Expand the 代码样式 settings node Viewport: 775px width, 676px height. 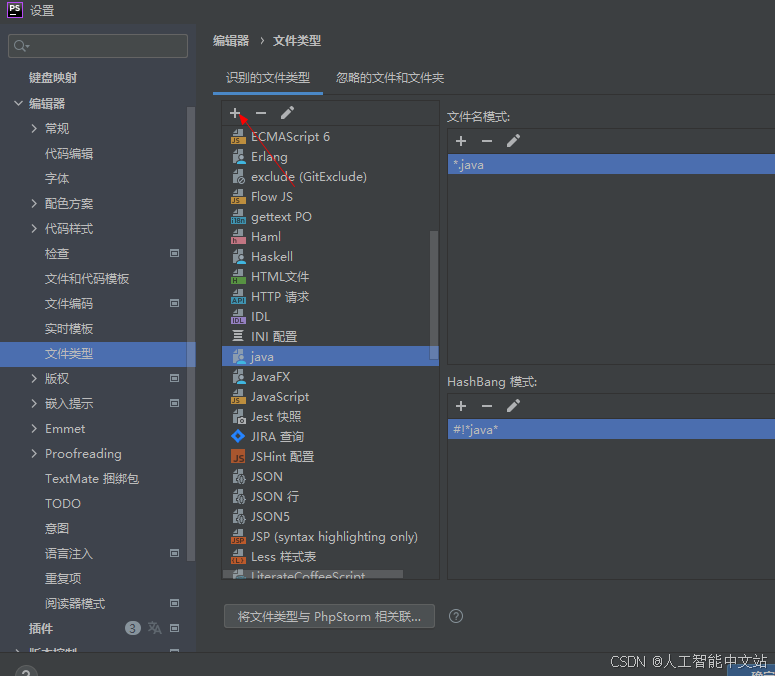coord(35,229)
